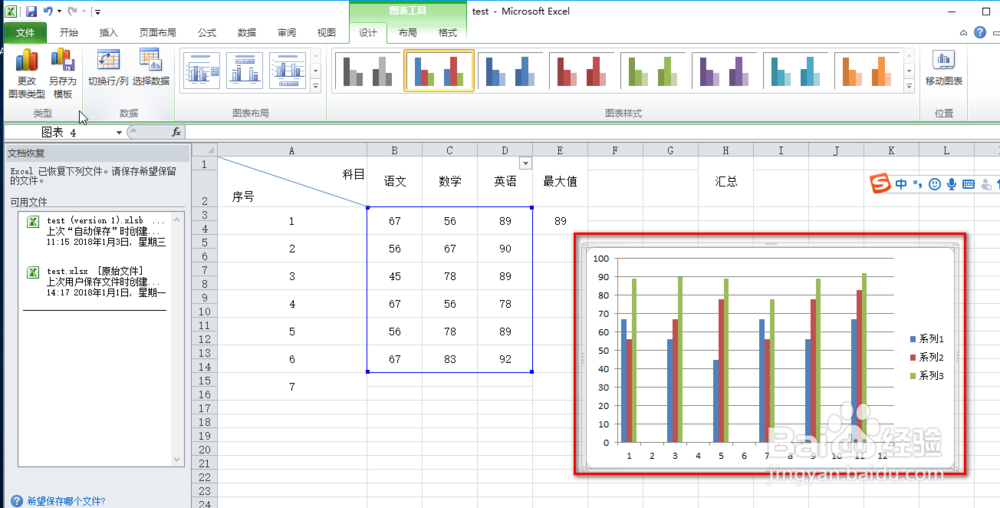Open Sogou soft keyboard icon
Viewport: 1000px width, 508px height.
click(967, 184)
